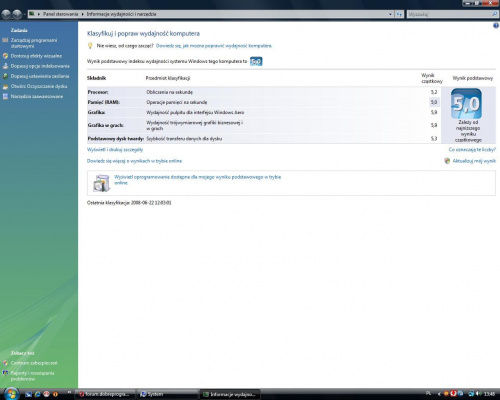Viewport: 500px width, 400px height.
Task: Click Co oznaczają te liczby link
Action: [x=472, y=150]
